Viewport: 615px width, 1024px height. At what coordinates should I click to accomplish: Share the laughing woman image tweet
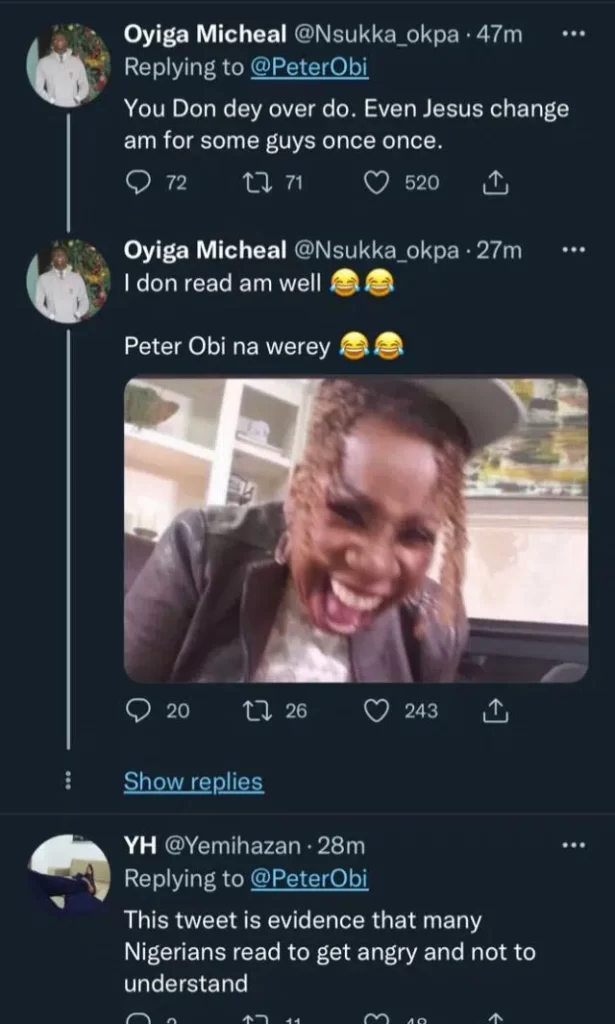click(x=496, y=711)
